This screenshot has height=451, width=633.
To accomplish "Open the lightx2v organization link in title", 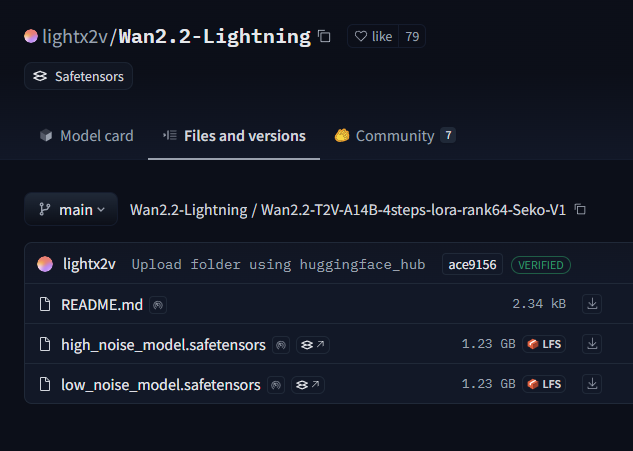I will pyautogui.click(x=75, y=36).
